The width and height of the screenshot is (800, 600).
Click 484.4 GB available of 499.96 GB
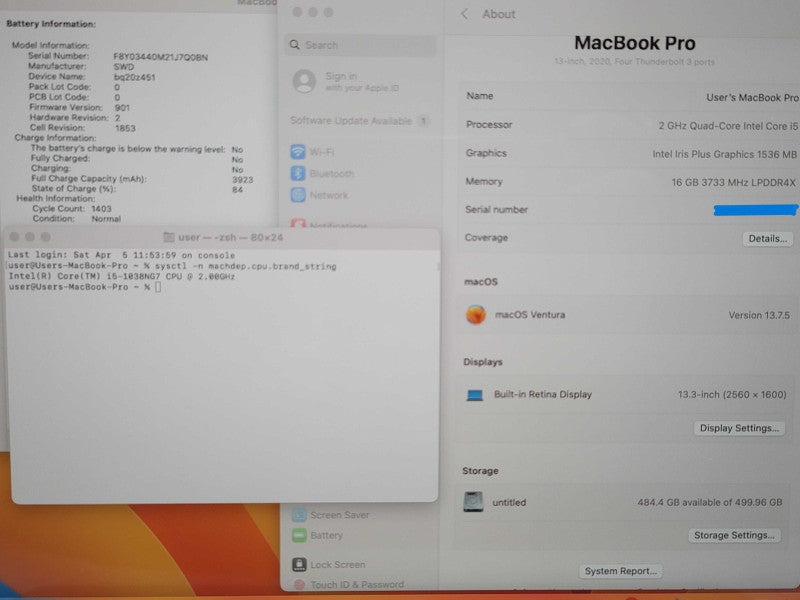click(x=710, y=502)
